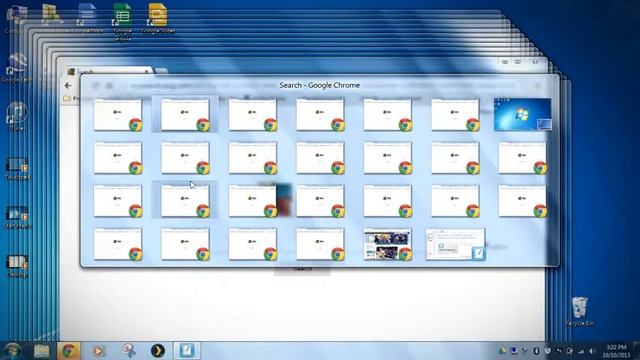Click the blue app taskbar button
The width and height of the screenshot is (640, 360).
(187, 351)
